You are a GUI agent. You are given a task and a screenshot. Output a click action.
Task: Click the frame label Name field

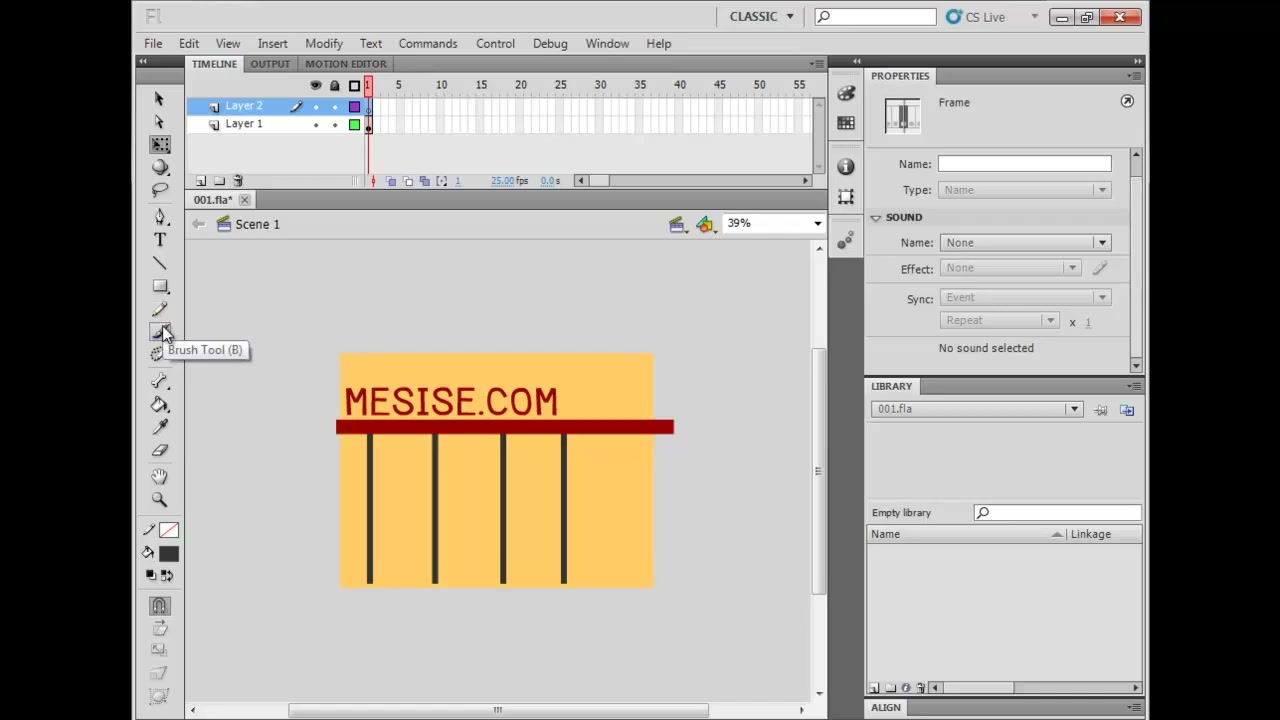click(x=1024, y=164)
